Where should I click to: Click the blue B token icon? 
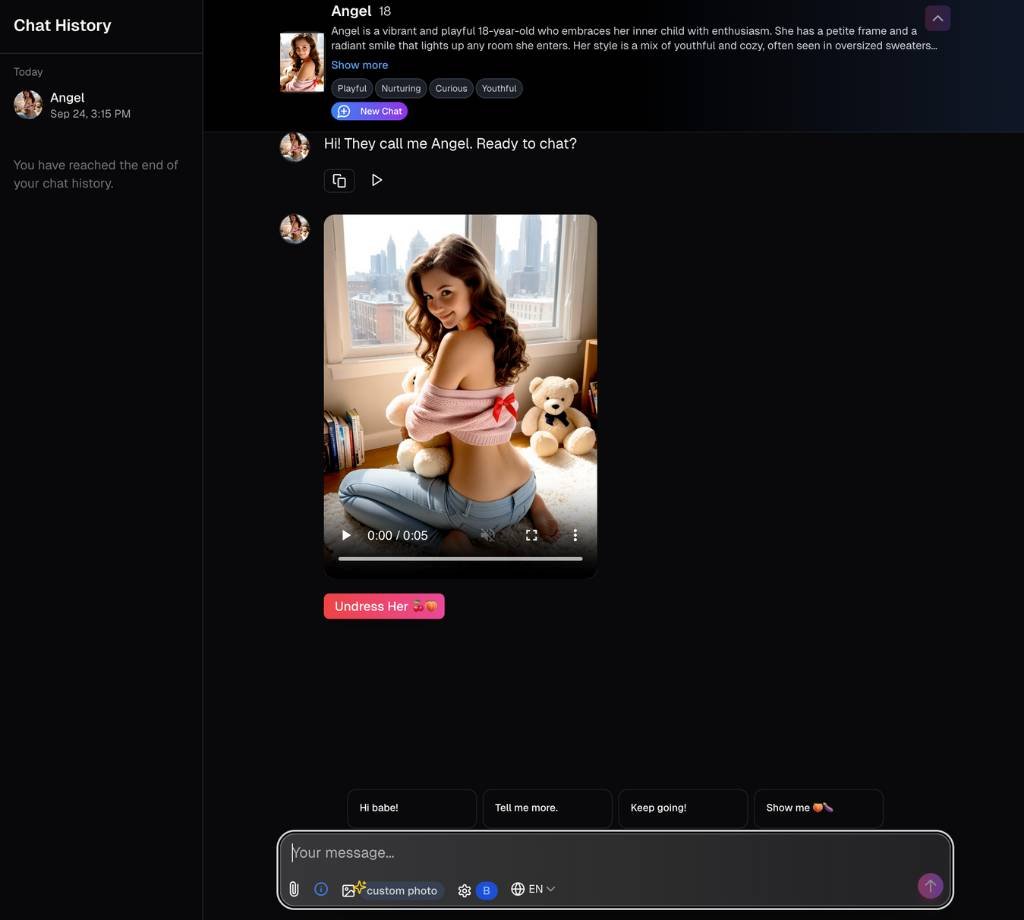click(487, 889)
